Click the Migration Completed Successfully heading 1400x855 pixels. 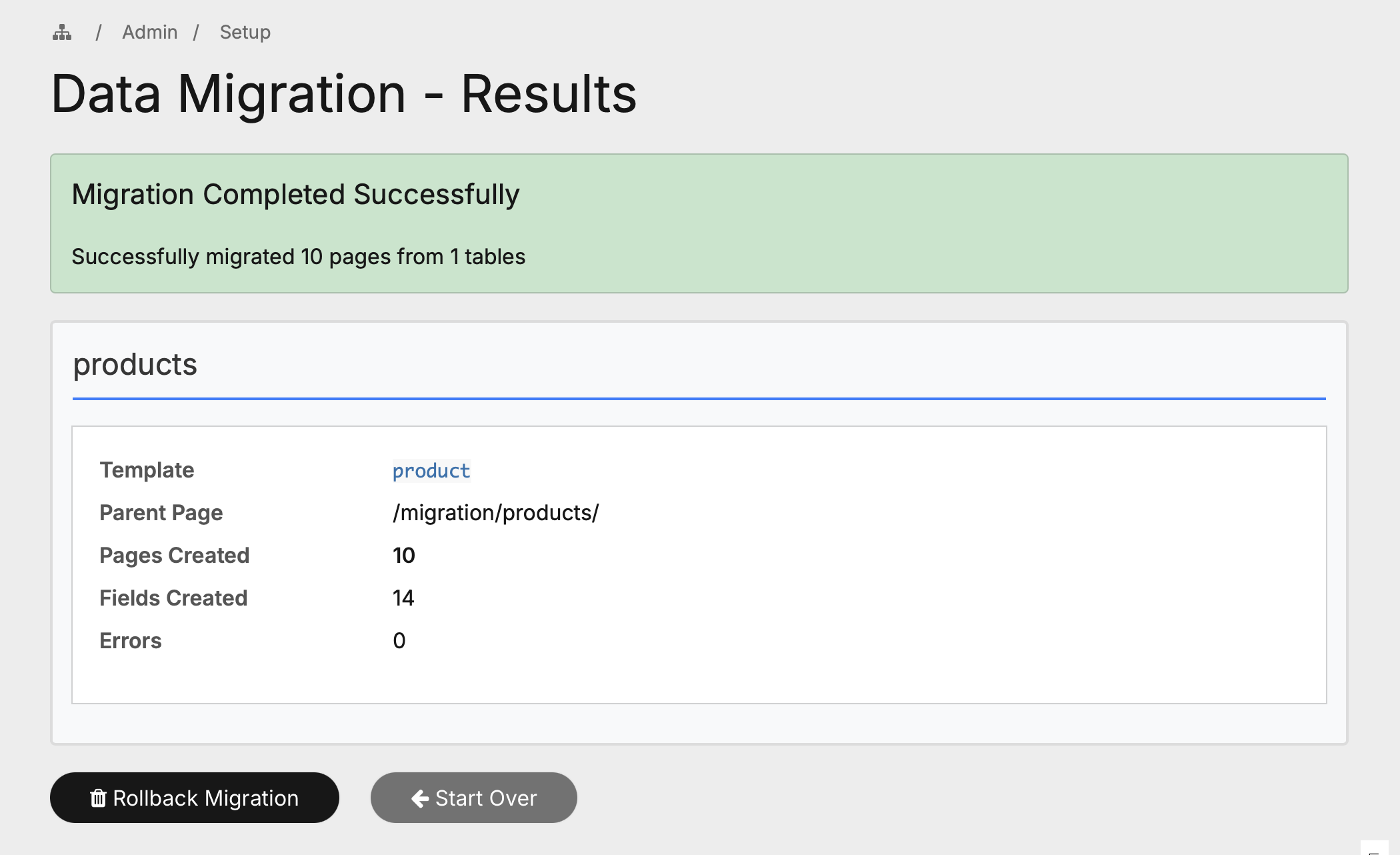click(295, 195)
